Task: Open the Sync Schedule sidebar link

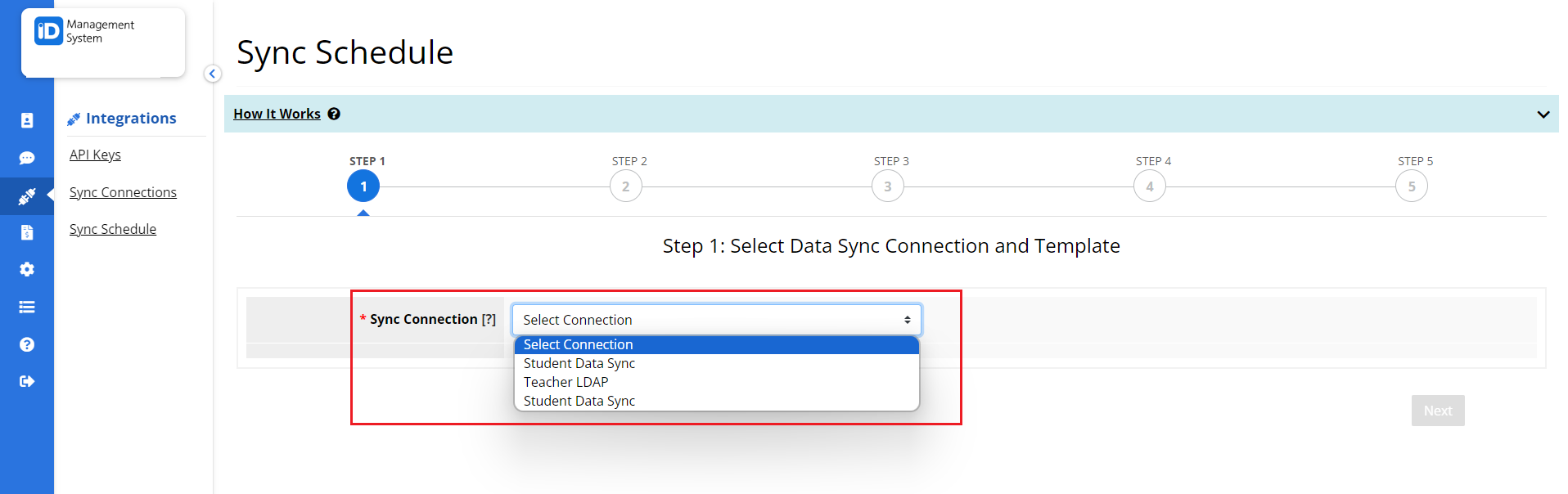Action: pos(113,229)
